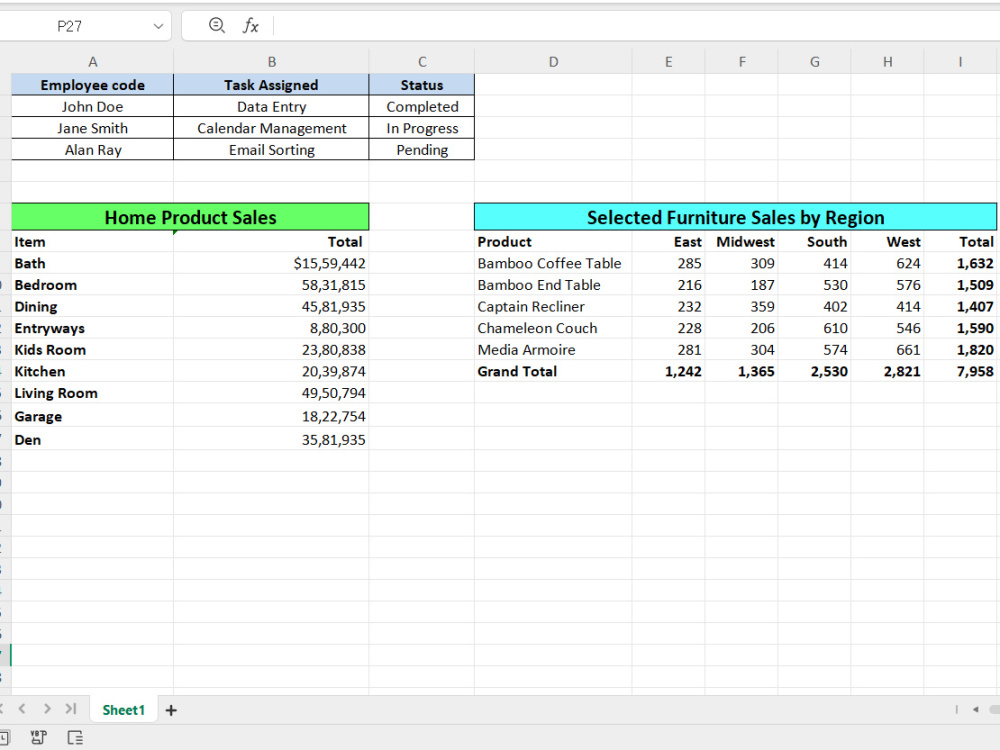Select the Home Product Sales title cell
The width and height of the screenshot is (1000, 750).
click(x=190, y=217)
